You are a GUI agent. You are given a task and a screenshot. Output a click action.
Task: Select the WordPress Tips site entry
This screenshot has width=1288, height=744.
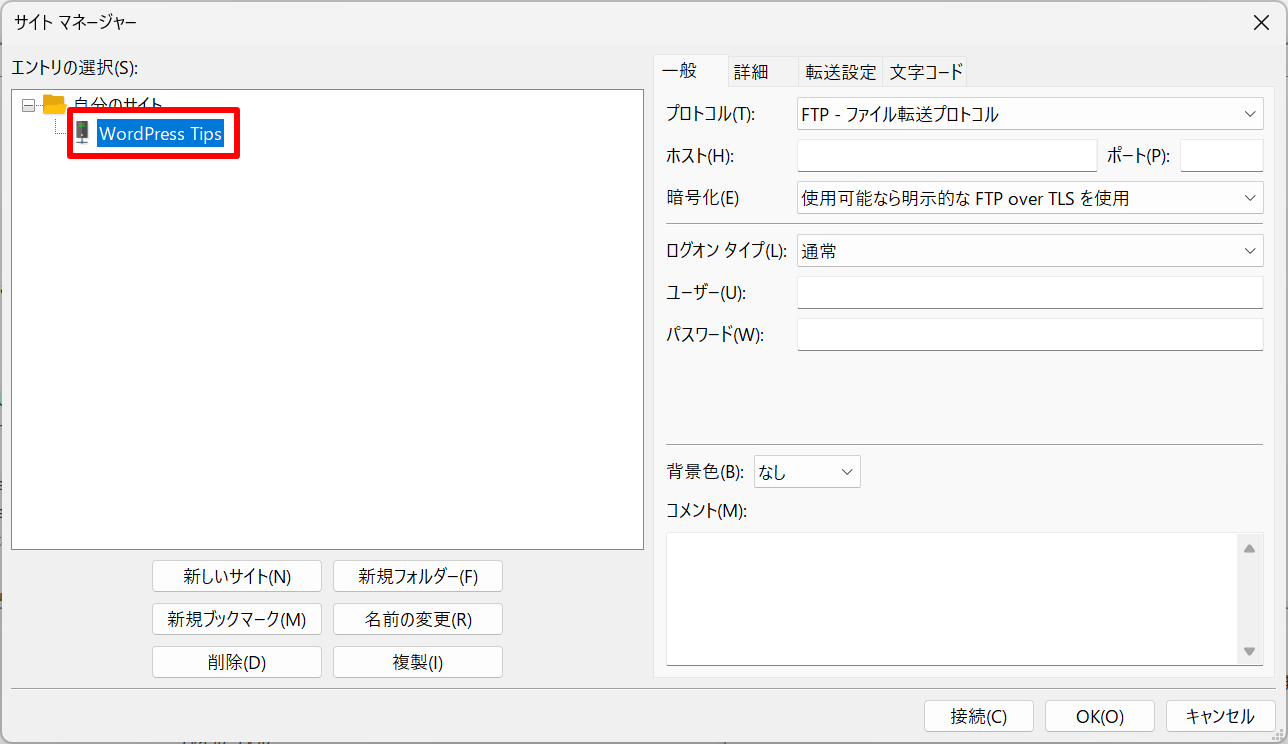tap(160, 133)
